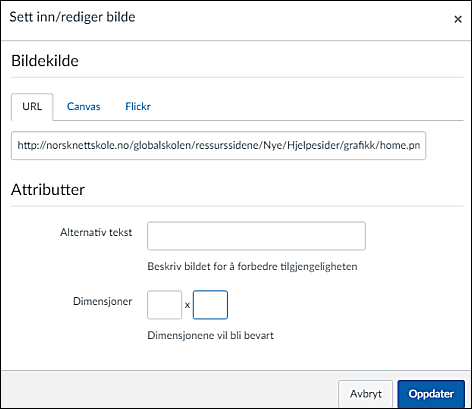Cancel with the Avbryt button

coord(366,394)
